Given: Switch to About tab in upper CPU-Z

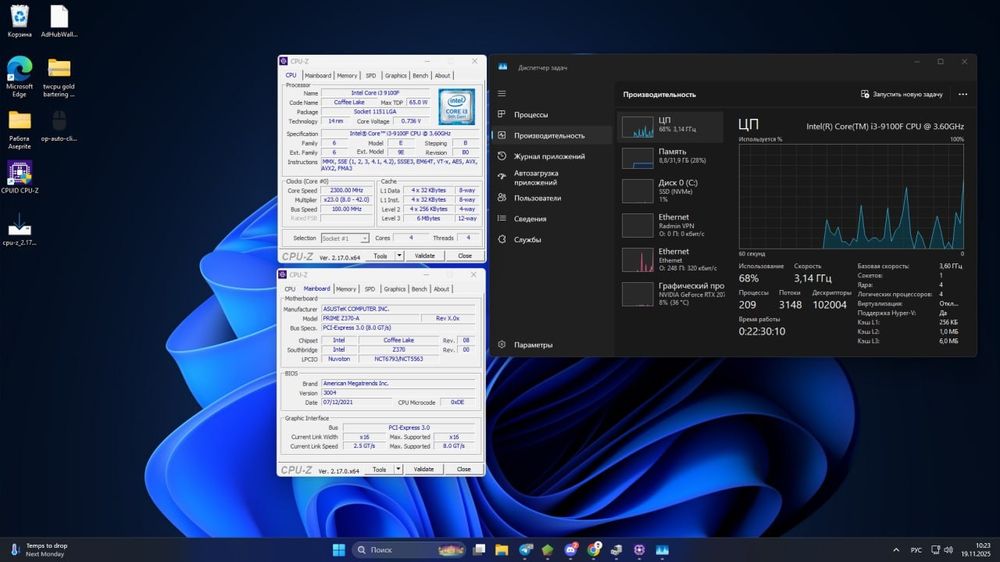Looking at the screenshot, I should pyautogui.click(x=442, y=75).
